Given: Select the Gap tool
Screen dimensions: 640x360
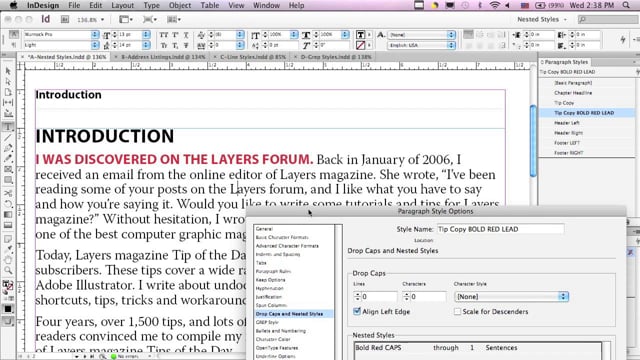Looking at the screenshot, I should tap(8, 102).
